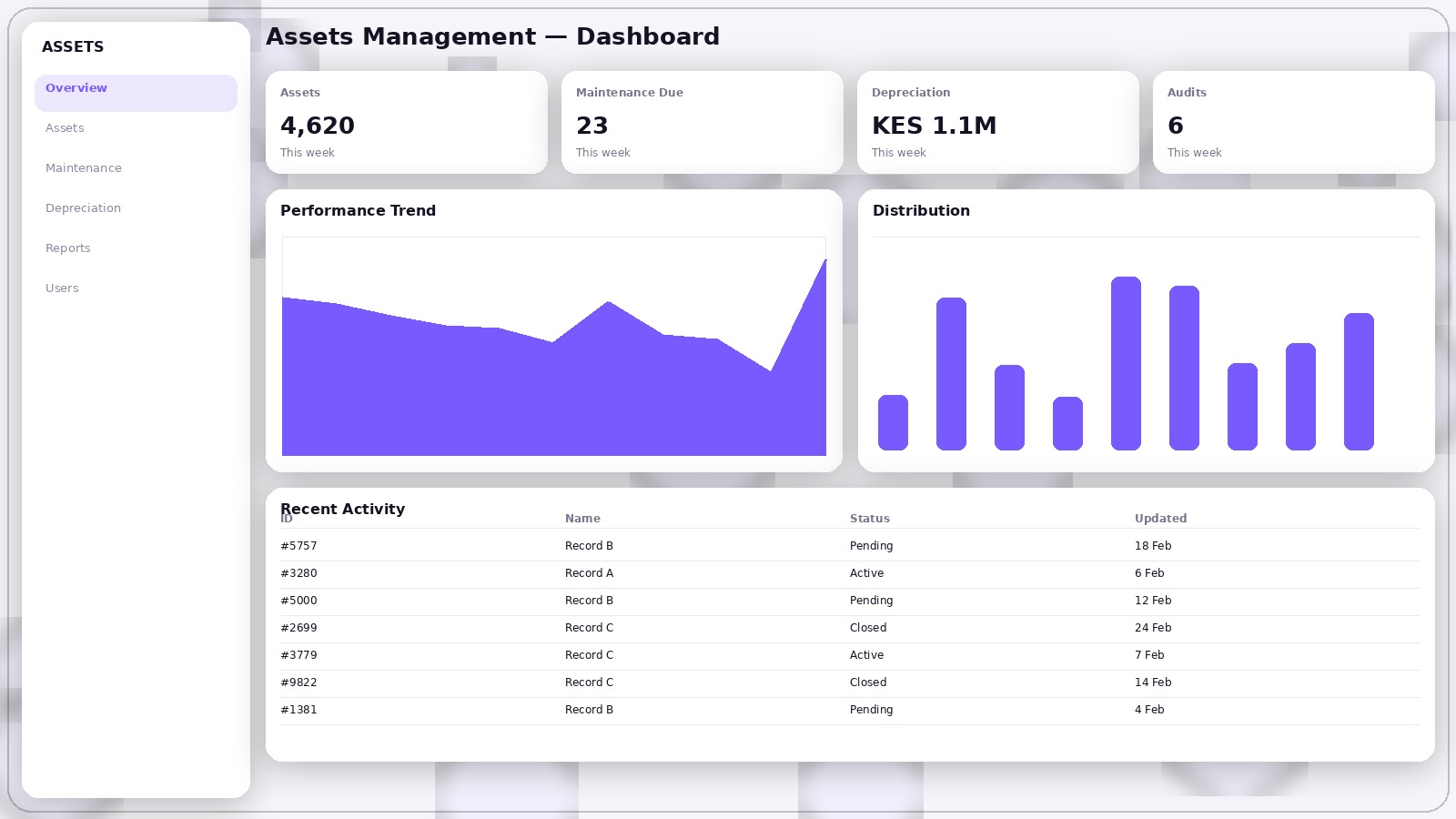This screenshot has height=819, width=1456.
Task: Open the Overview sidebar item
Action: (136, 89)
